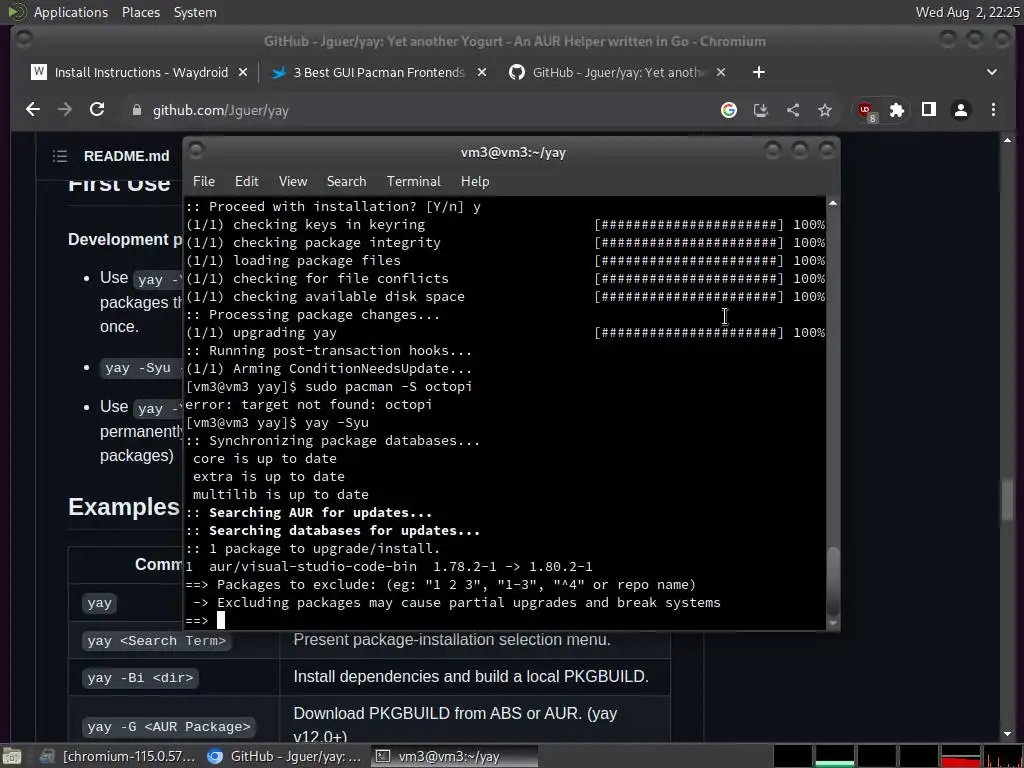Open uBlock Origin extension
The image size is (1024, 768).
point(867,111)
